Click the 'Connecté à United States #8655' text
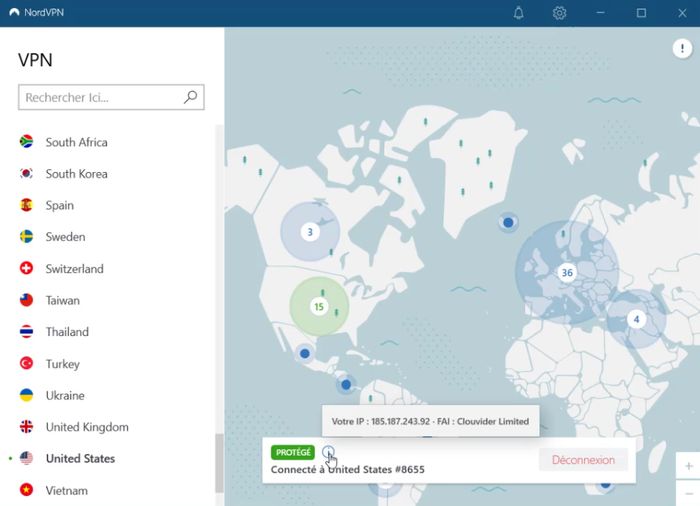Screen dimensions: 700x506 (x=347, y=470)
